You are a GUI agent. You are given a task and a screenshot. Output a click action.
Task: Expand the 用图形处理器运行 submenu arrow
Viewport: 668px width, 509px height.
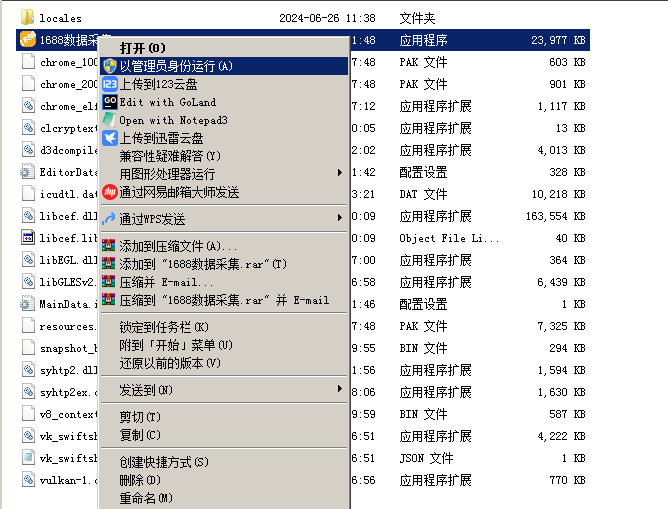coord(340,174)
